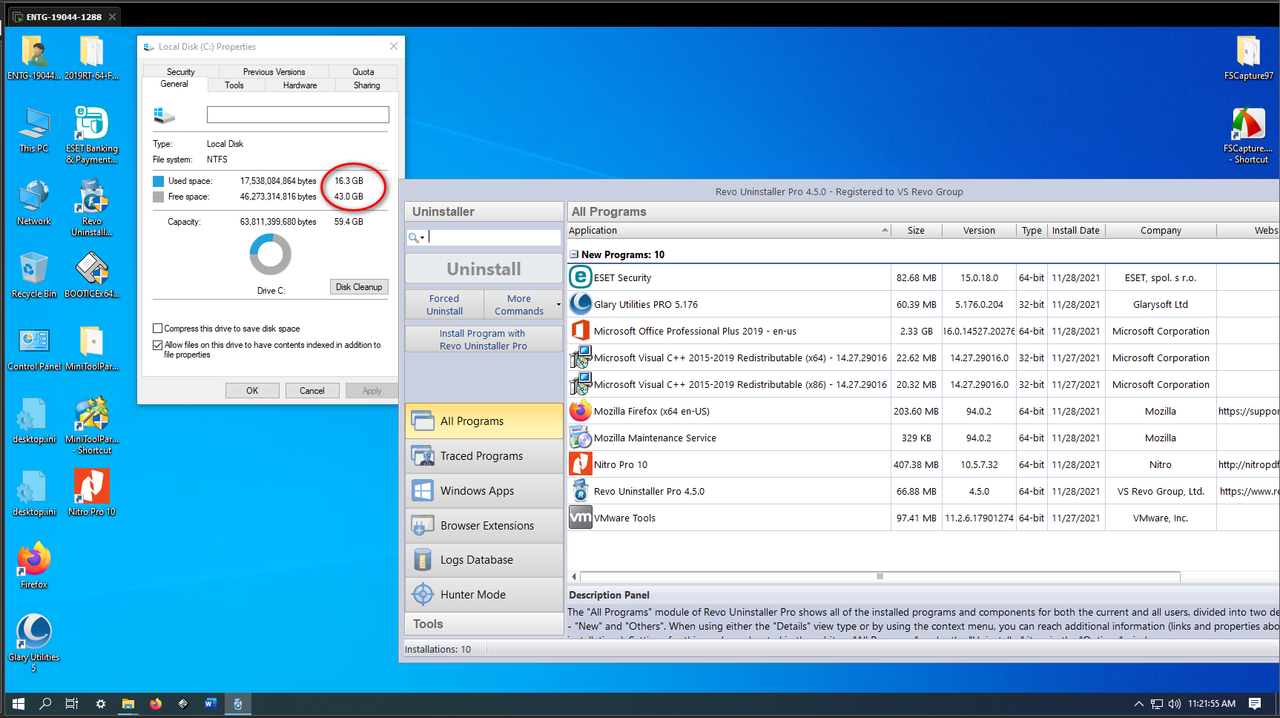Open the Traced Programs module
This screenshot has width=1280, height=718.
click(484, 456)
